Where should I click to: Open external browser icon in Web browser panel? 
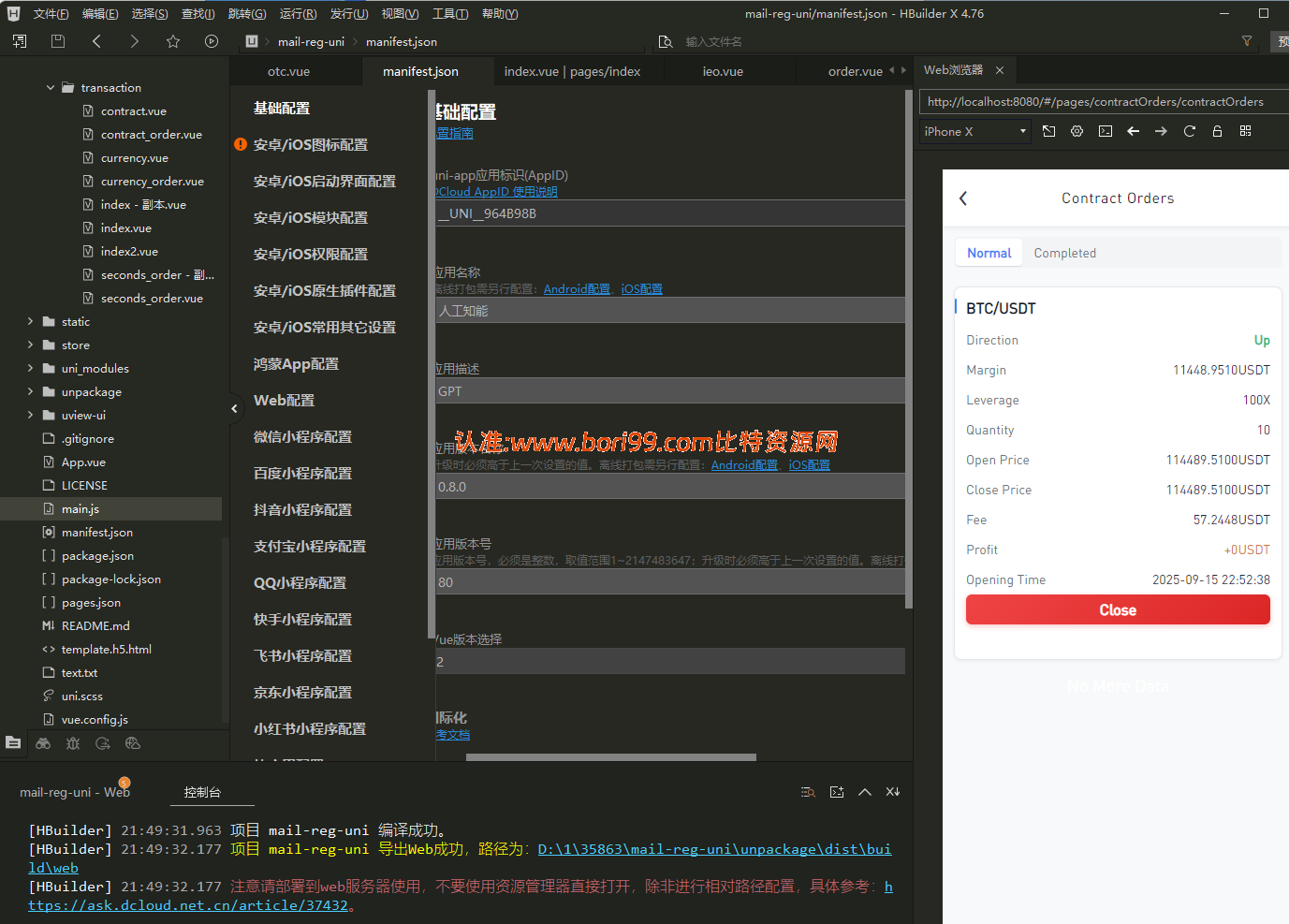(x=1049, y=131)
